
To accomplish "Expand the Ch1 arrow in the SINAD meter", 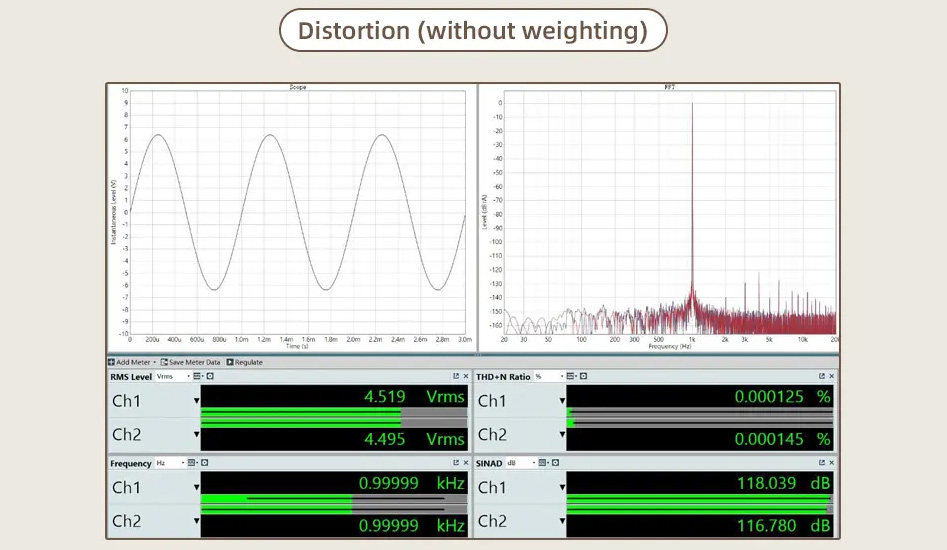I will [x=562, y=487].
